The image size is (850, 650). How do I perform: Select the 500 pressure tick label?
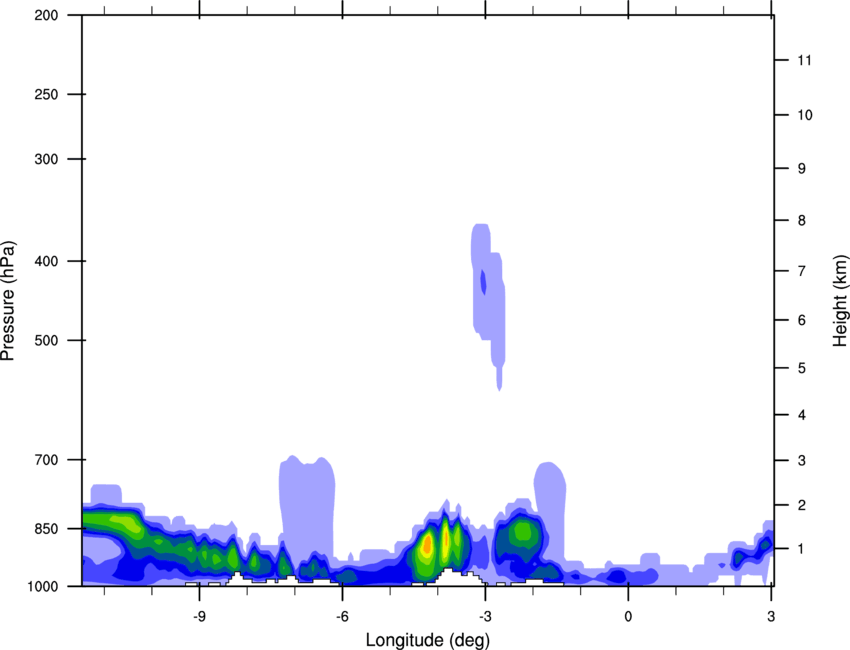46,340
